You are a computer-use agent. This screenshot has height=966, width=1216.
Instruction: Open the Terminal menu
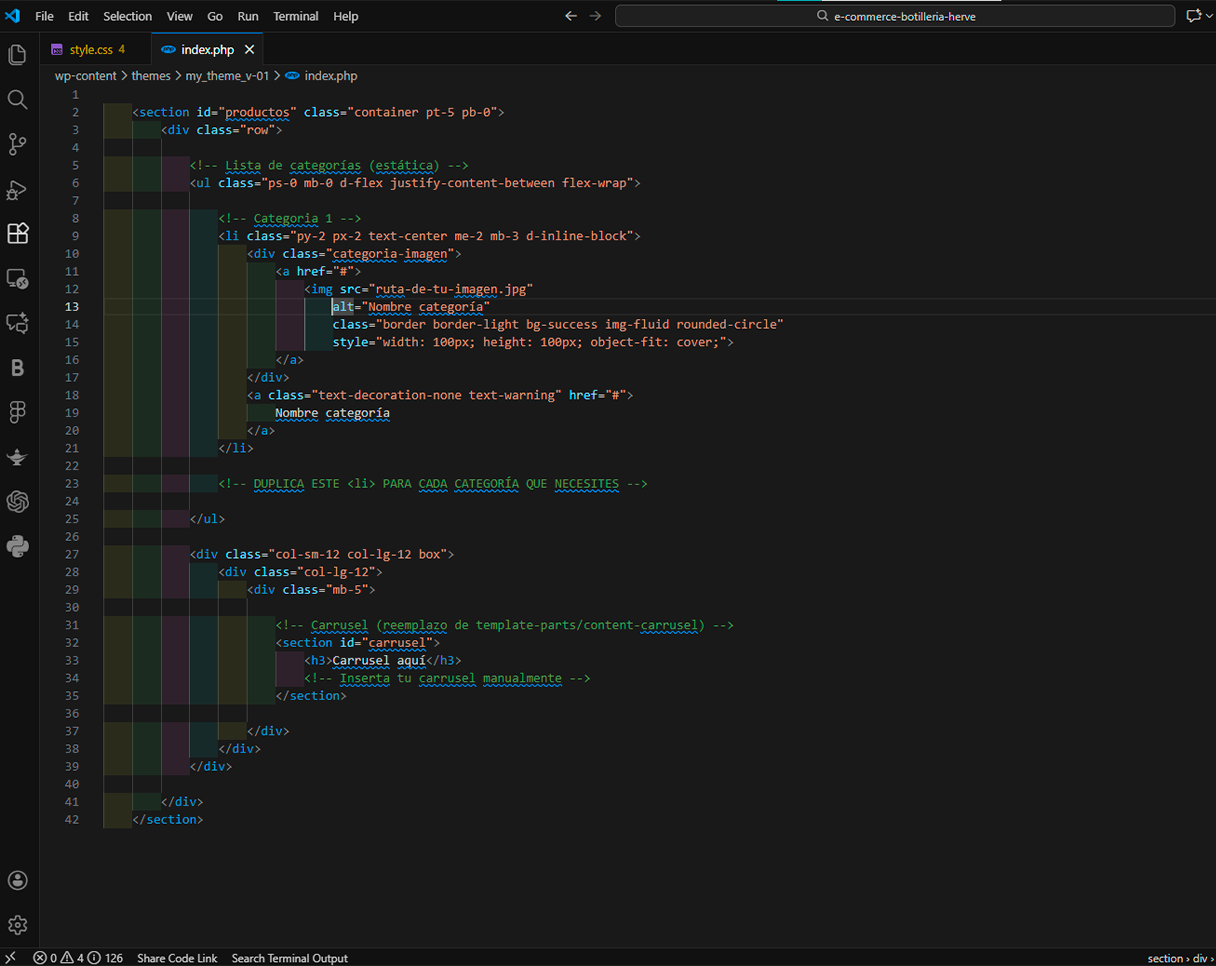pos(295,16)
